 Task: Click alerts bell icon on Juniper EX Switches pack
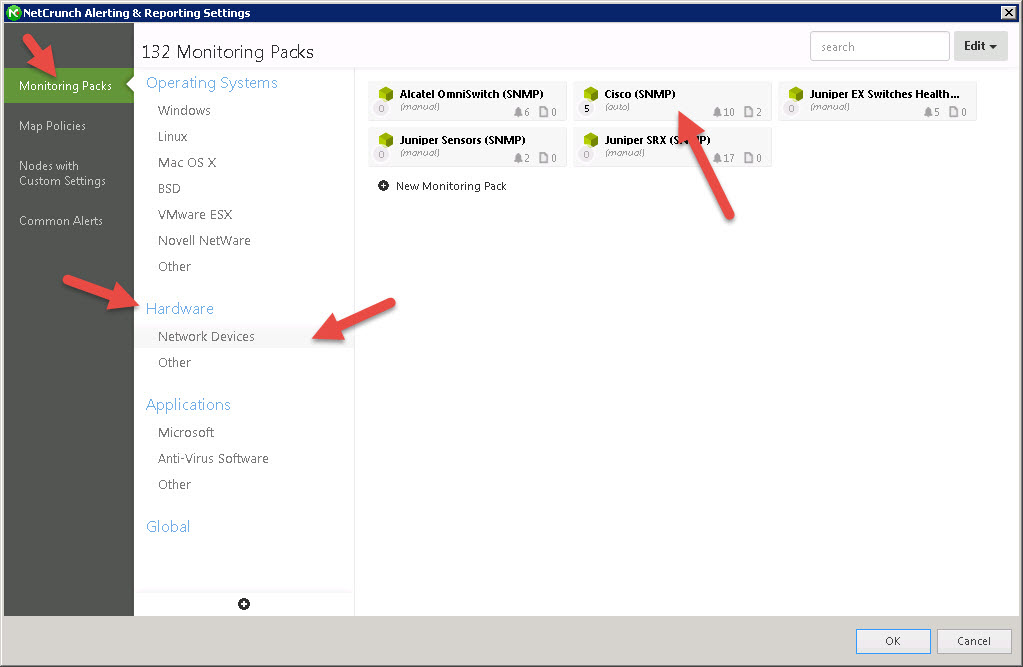pyautogui.click(x=928, y=112)
